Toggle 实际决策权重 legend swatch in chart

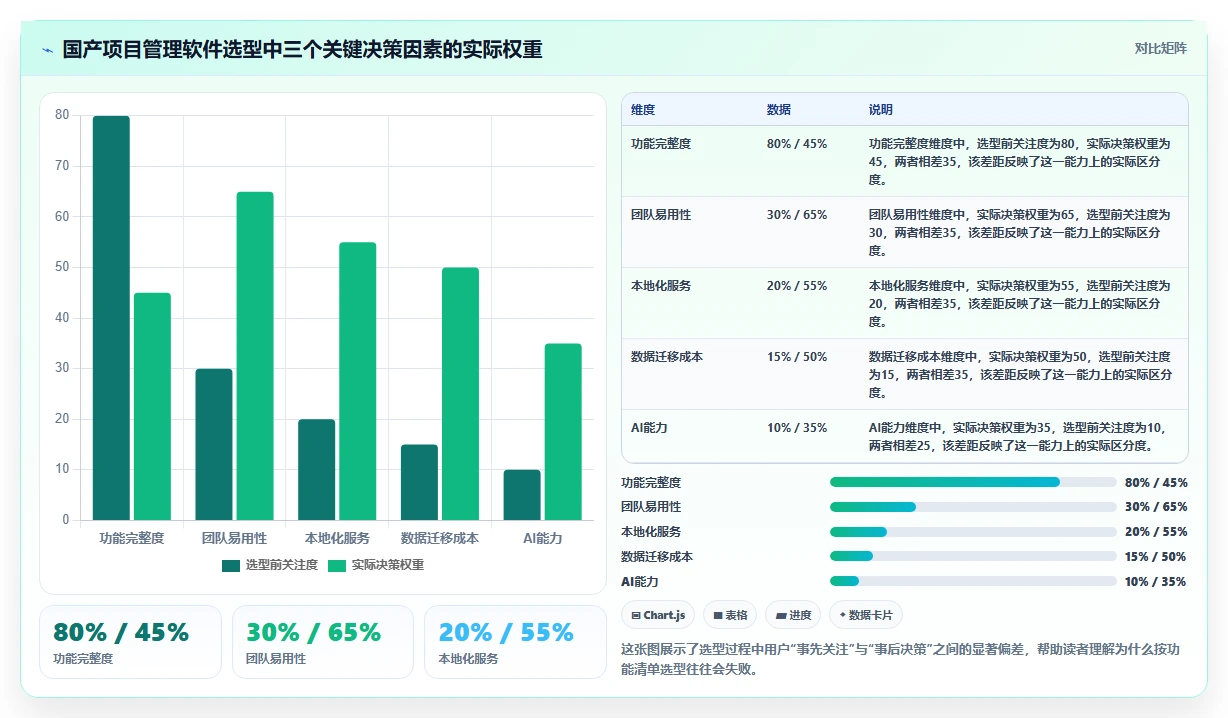point(337,565)
